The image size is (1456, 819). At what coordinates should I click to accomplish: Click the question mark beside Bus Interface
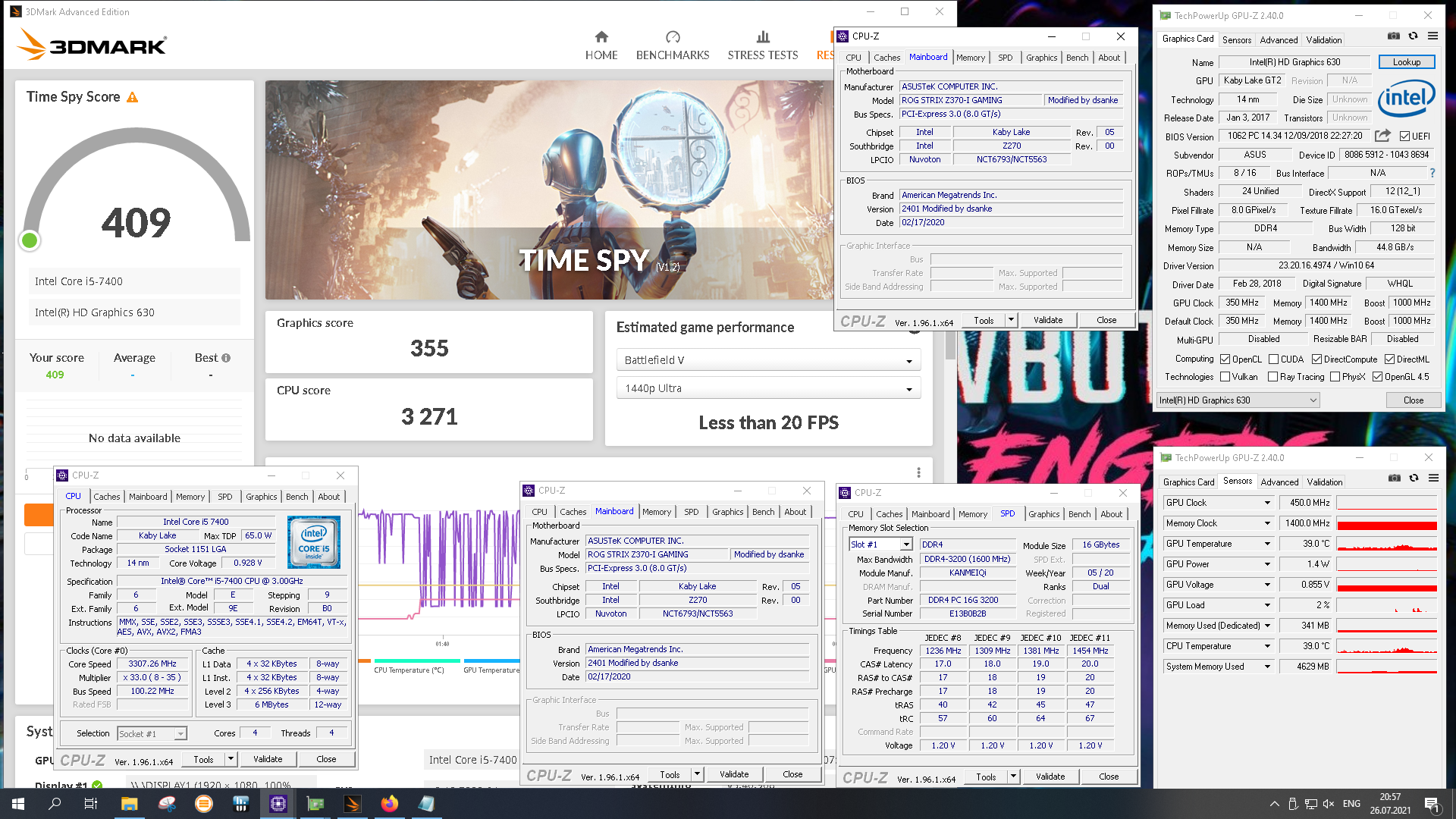tap(1432, 173)
